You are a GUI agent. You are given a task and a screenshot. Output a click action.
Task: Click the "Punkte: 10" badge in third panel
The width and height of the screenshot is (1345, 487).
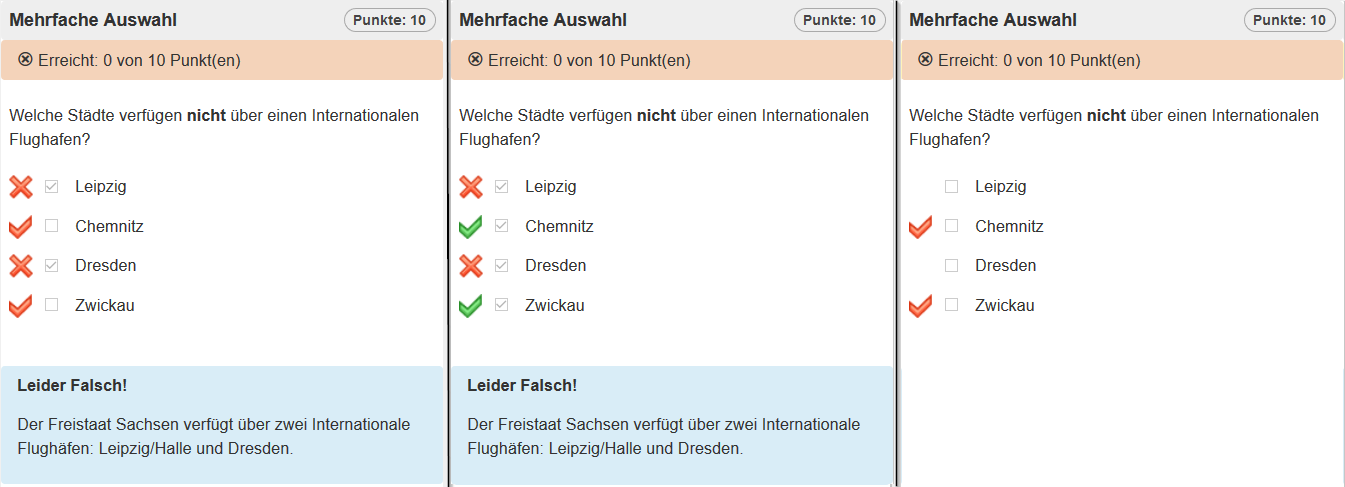(1290, 20)
